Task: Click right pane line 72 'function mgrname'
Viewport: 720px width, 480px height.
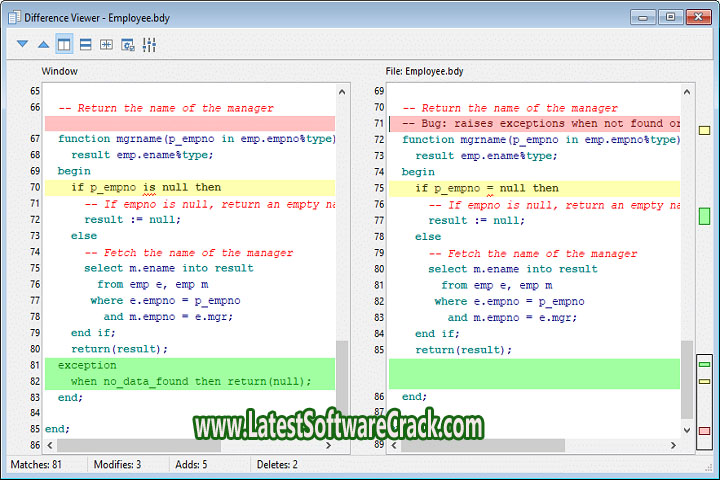Action: pyautogui.click(x=541, y=140)
